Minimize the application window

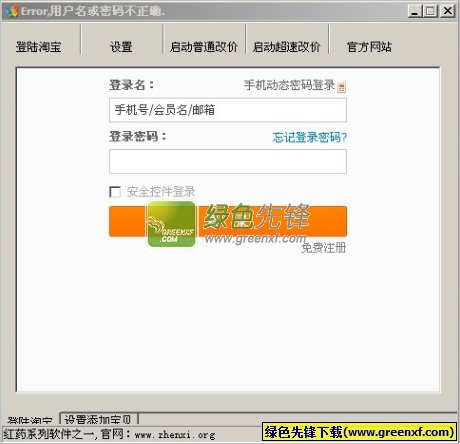point(415,11)
